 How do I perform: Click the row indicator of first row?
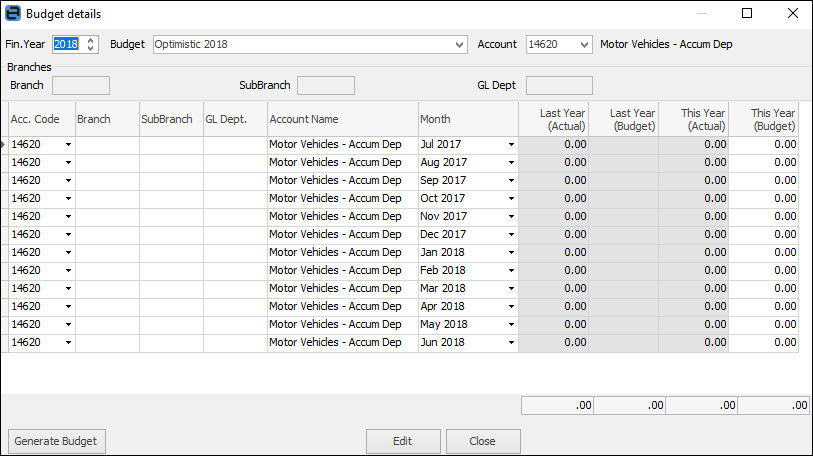point(4,145)
